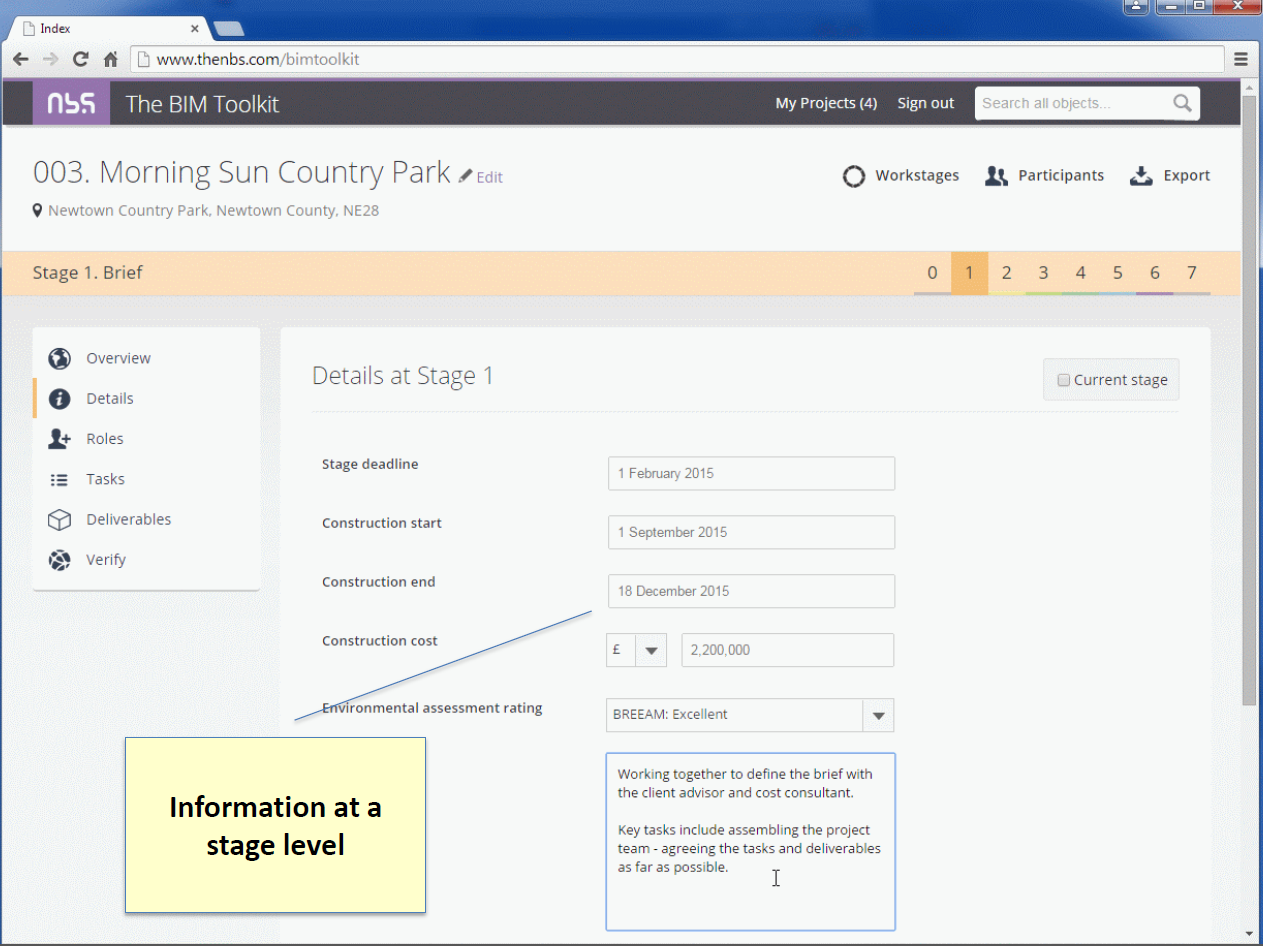Click The BIM Toolkit title
1263x946 pixels.
point(202,104)
